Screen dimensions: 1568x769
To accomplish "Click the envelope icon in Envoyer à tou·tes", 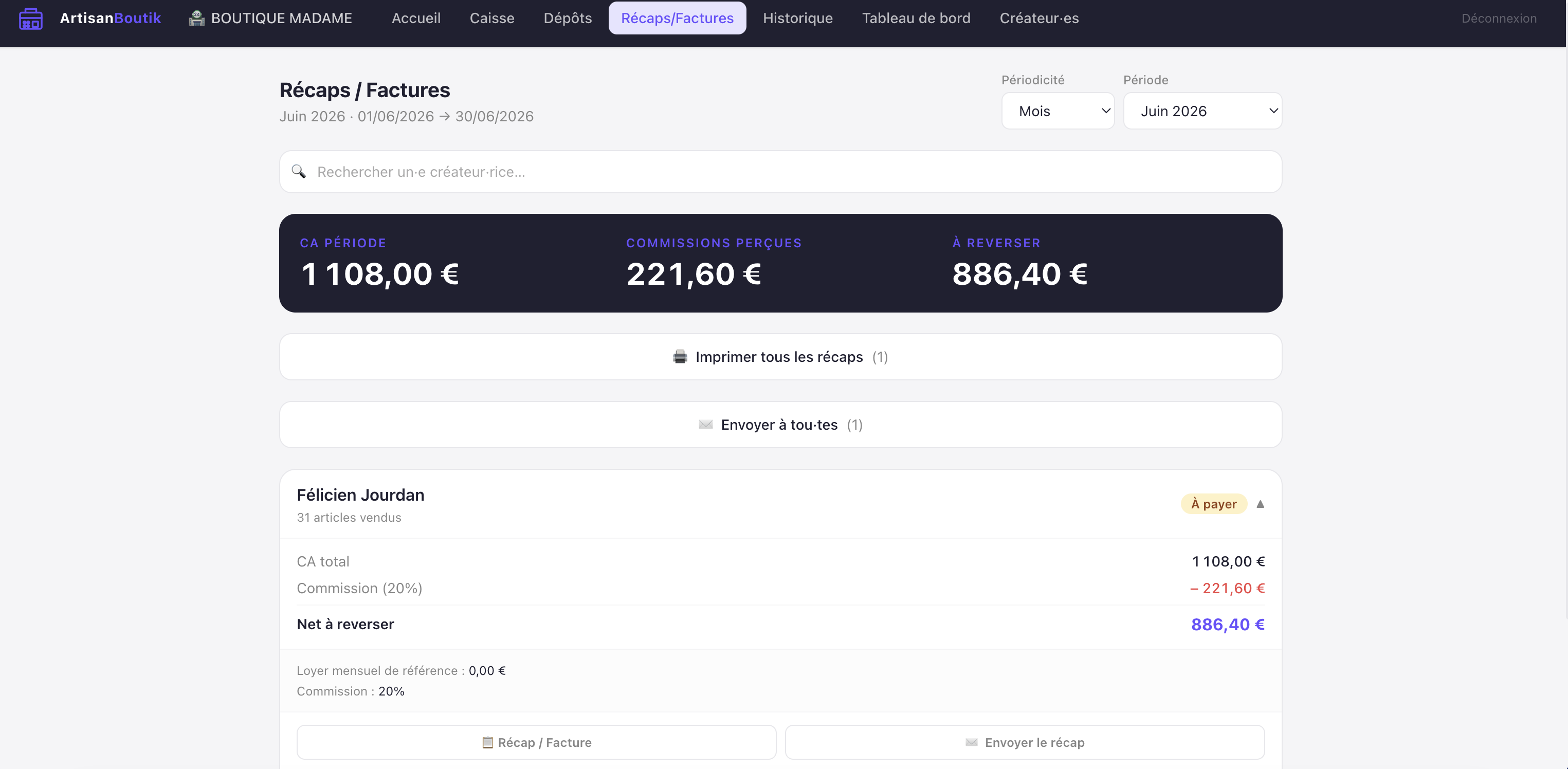I will pyautogui.click(x=705, y=425).
